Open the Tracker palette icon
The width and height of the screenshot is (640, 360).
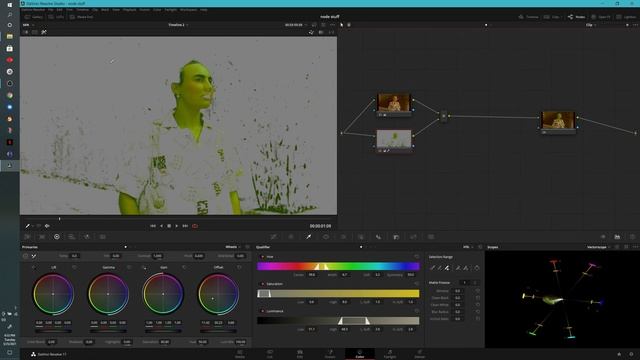click(x=343, y=237)
